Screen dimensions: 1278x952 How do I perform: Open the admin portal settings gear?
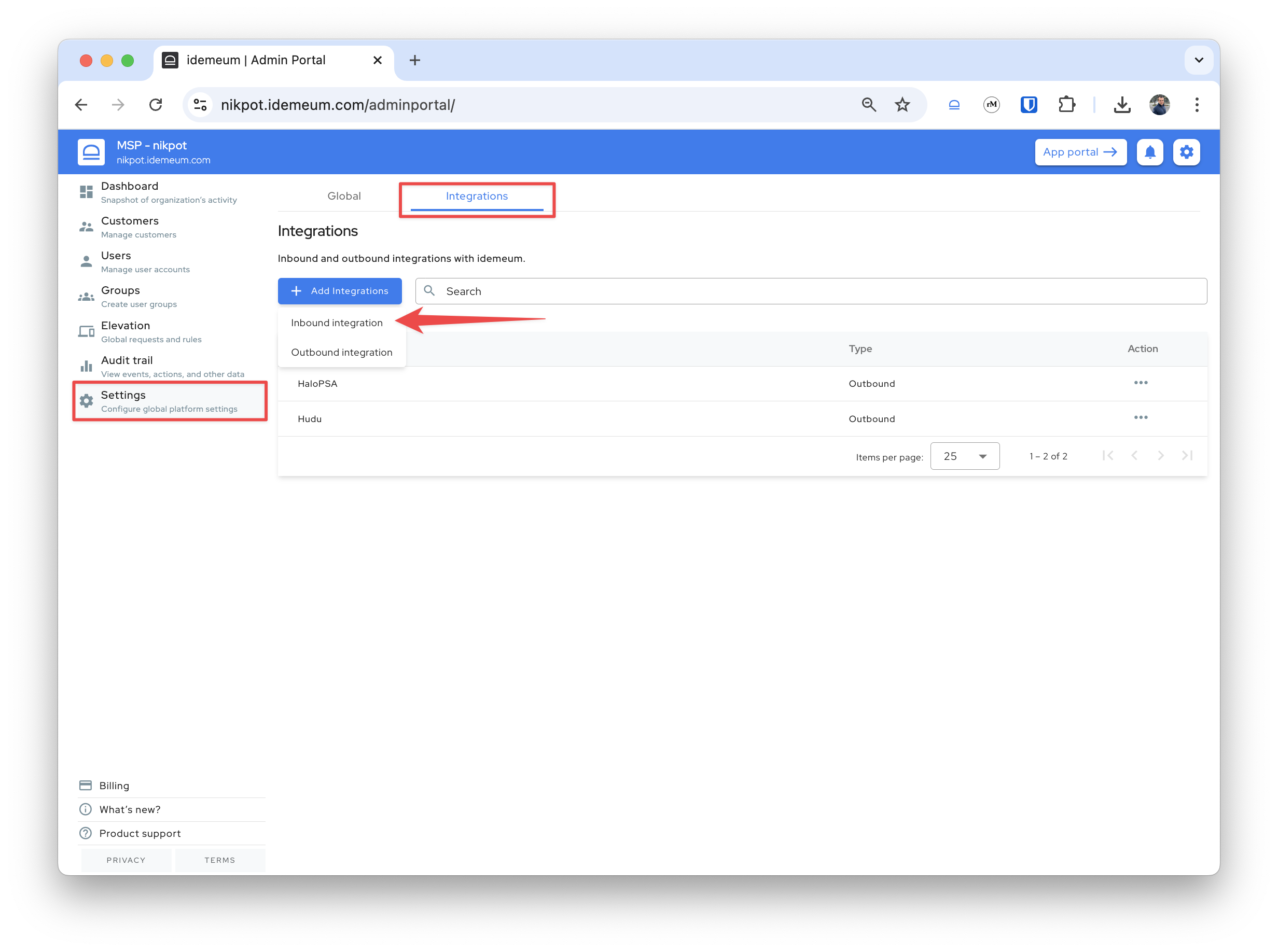(x=1186, y=151)
